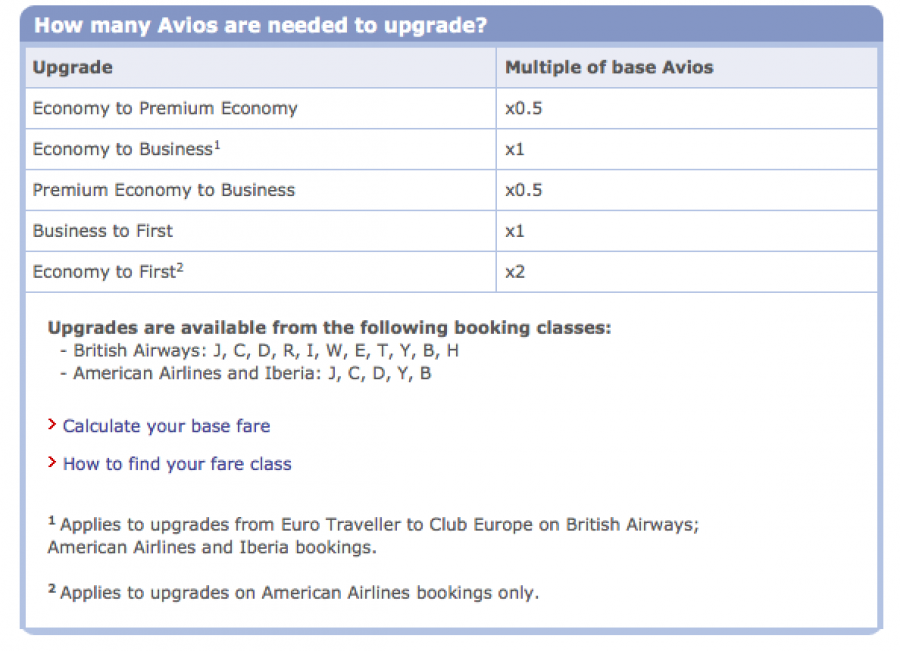This screenshot has height=651, width=900.
Task: Click the x2 value for Economy to First
Action: pos(515,272)
